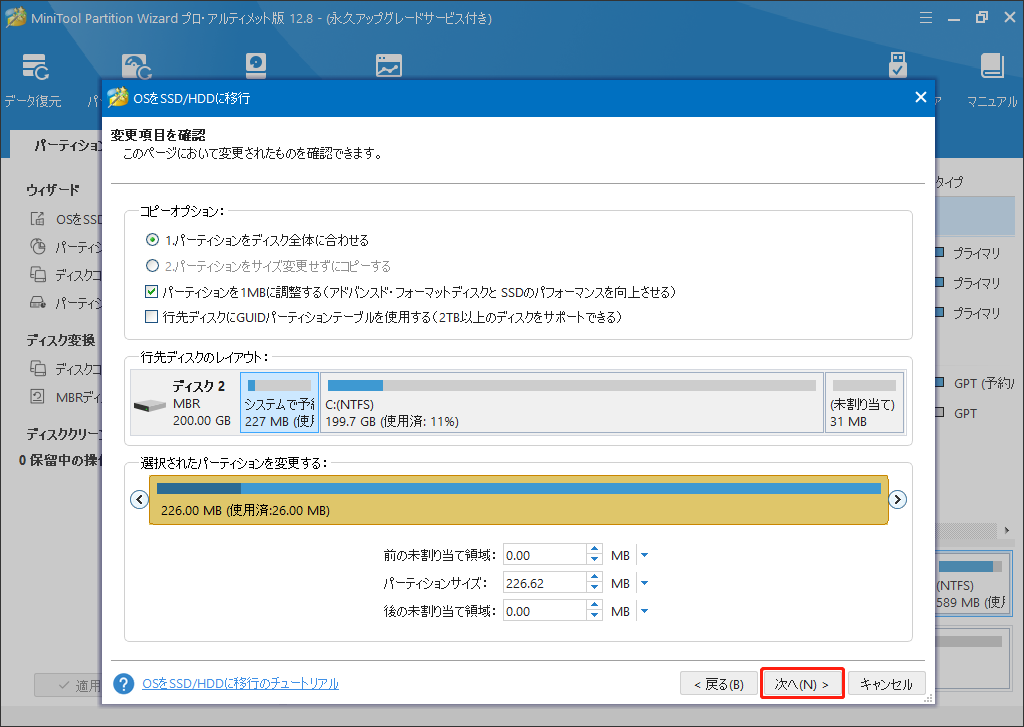Select パーティションをディスク全体に合わせる radio option
Viewport: 1024px width, 727px height.
click(152, 240)
